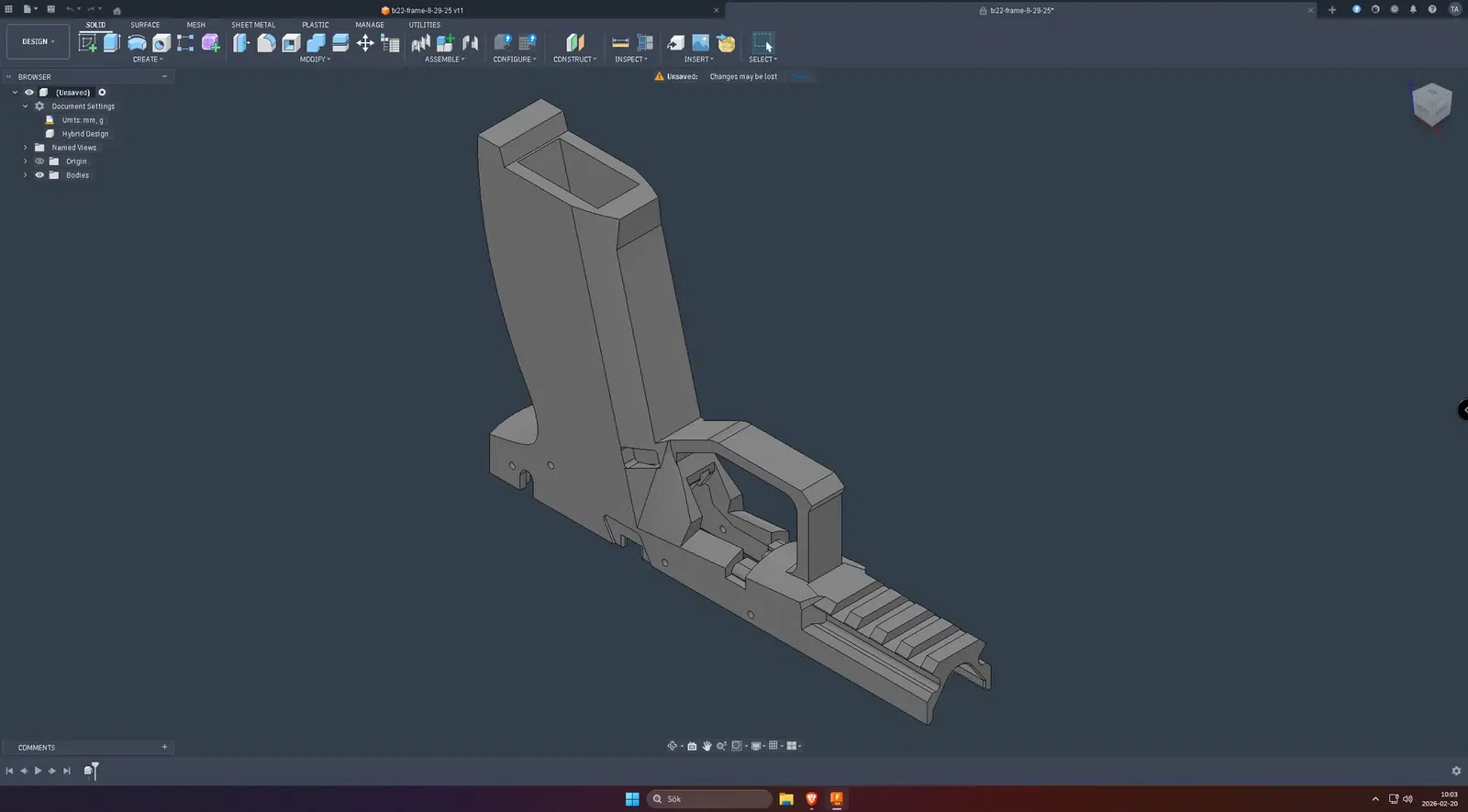Hide the Bodies folder

[x=39, y=175]
